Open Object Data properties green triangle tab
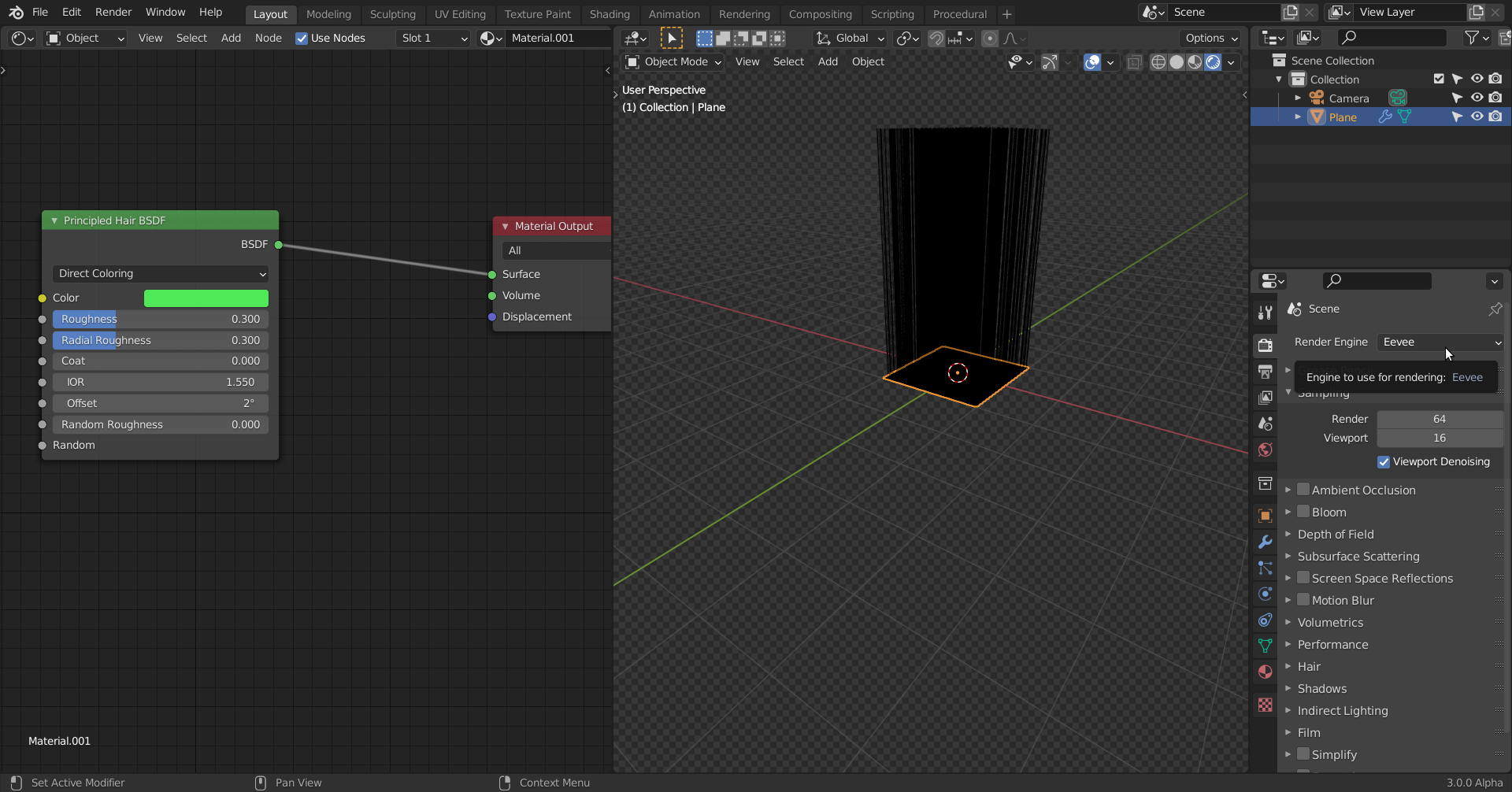 click(1266, 646)
